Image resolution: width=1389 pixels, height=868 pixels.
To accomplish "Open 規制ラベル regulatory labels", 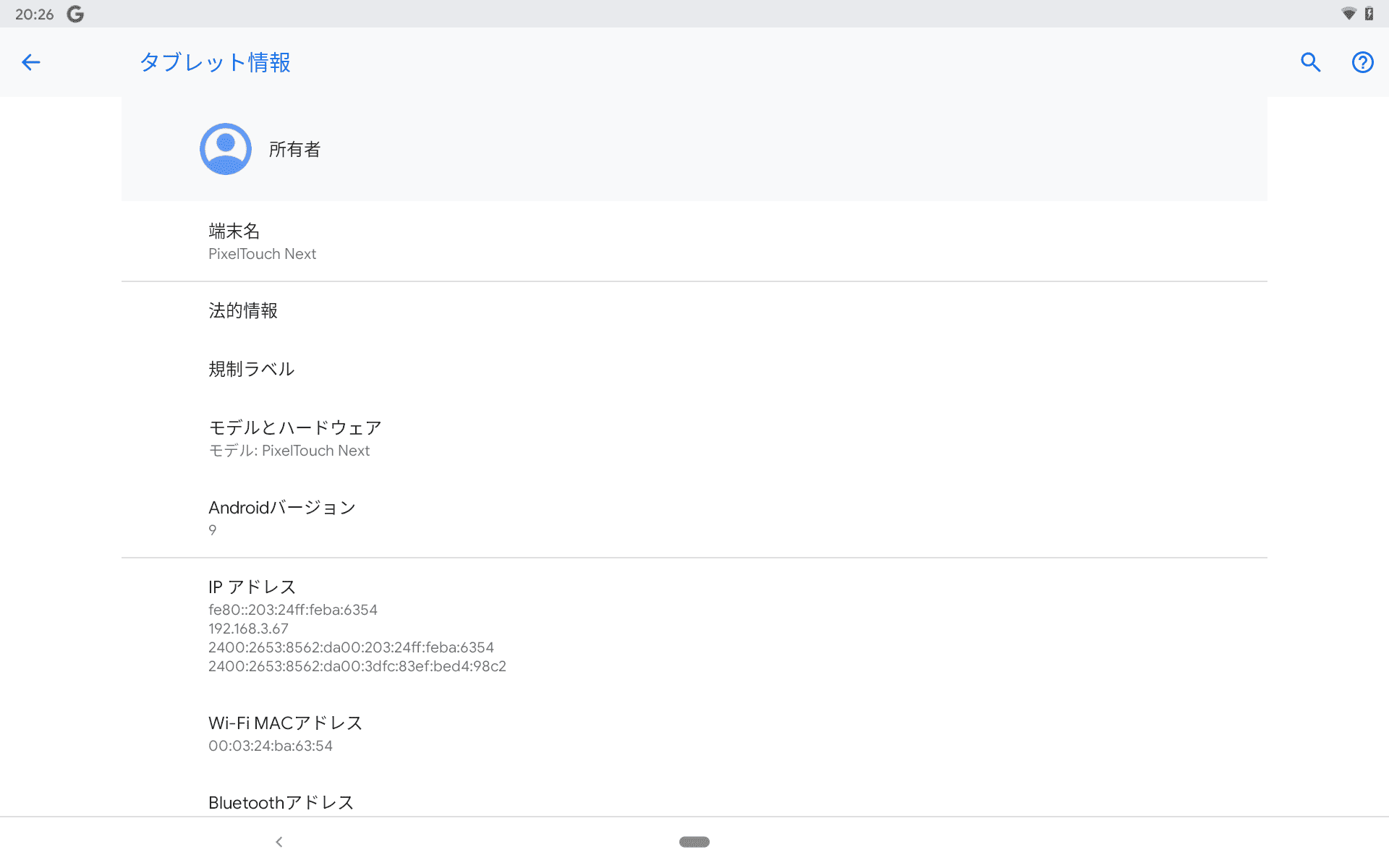I will tap(694, 370).
